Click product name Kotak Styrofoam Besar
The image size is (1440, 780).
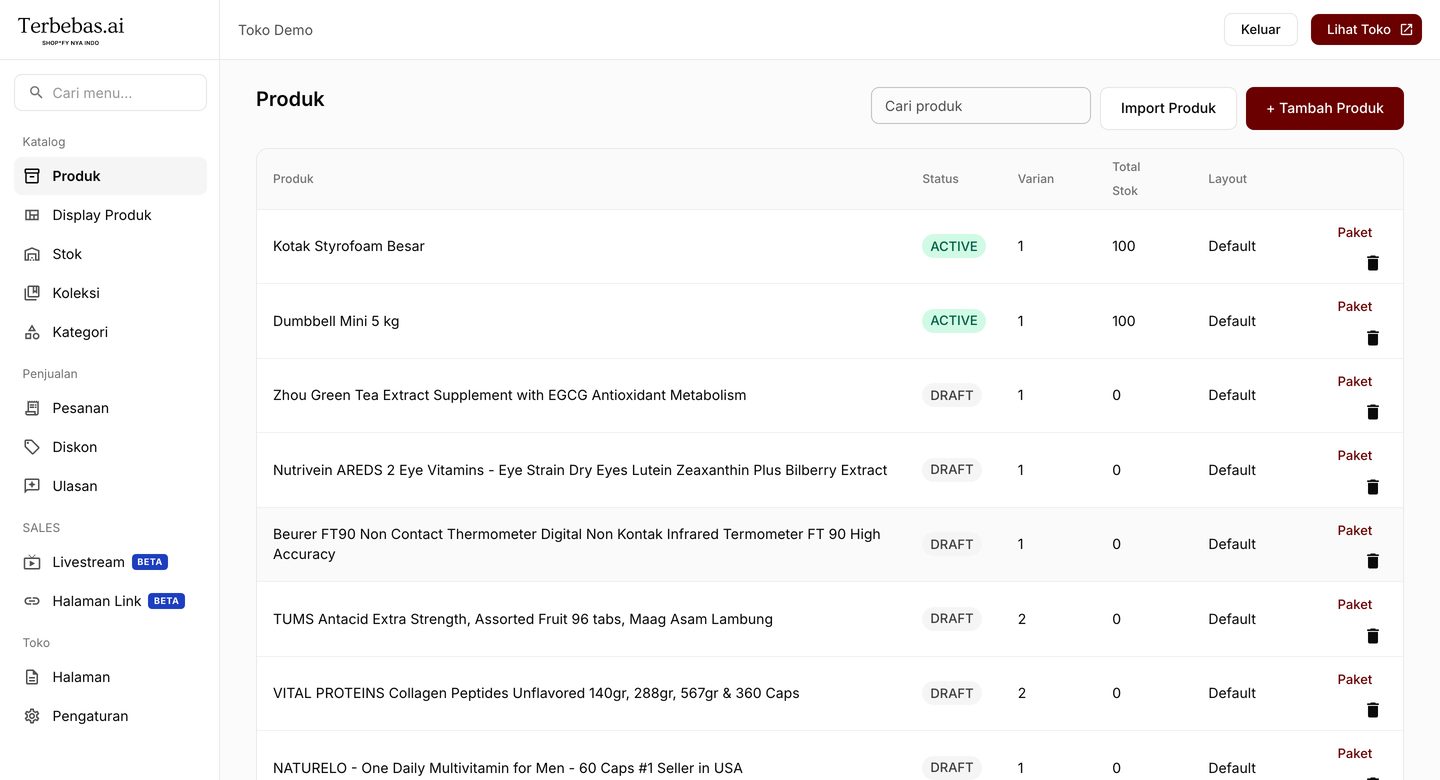349,246
